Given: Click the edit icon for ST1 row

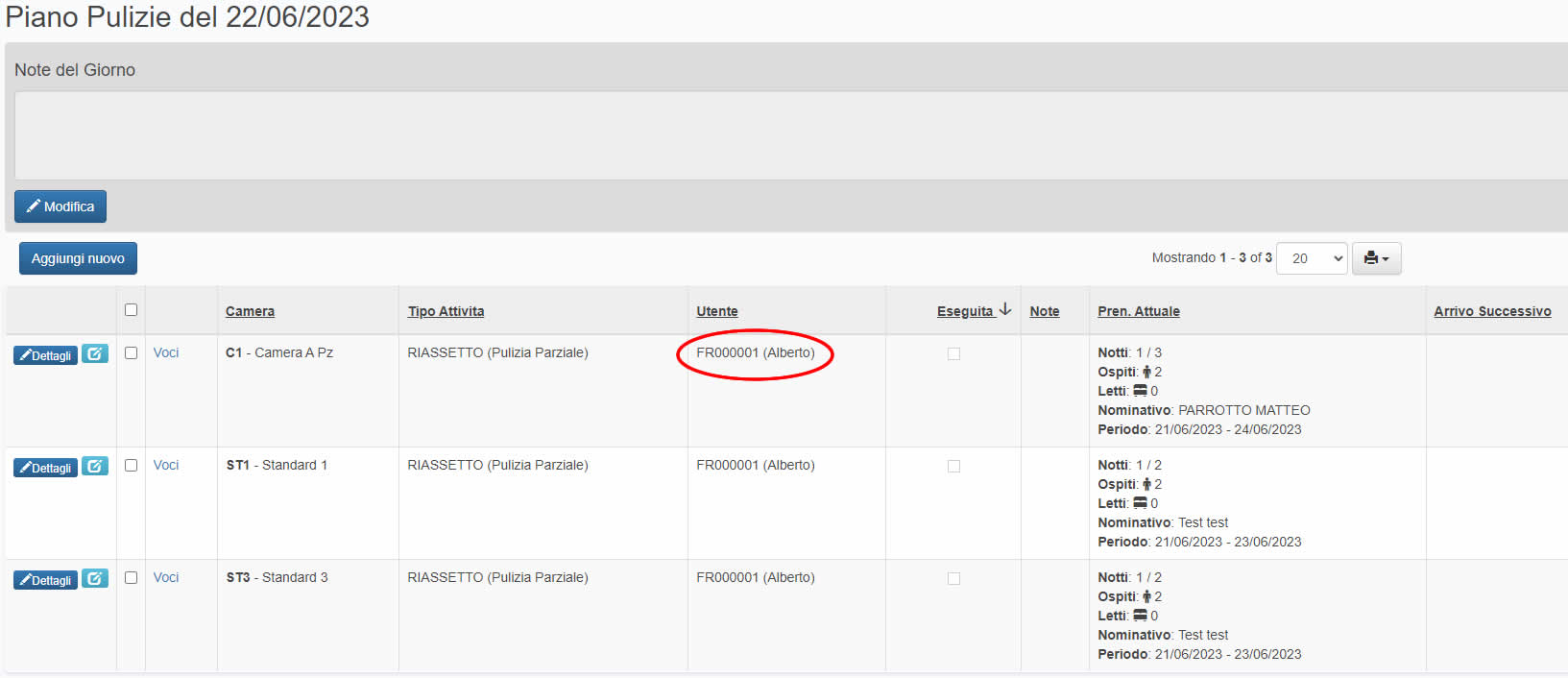Looking at the screenshot, I should [x=94, y=467].
